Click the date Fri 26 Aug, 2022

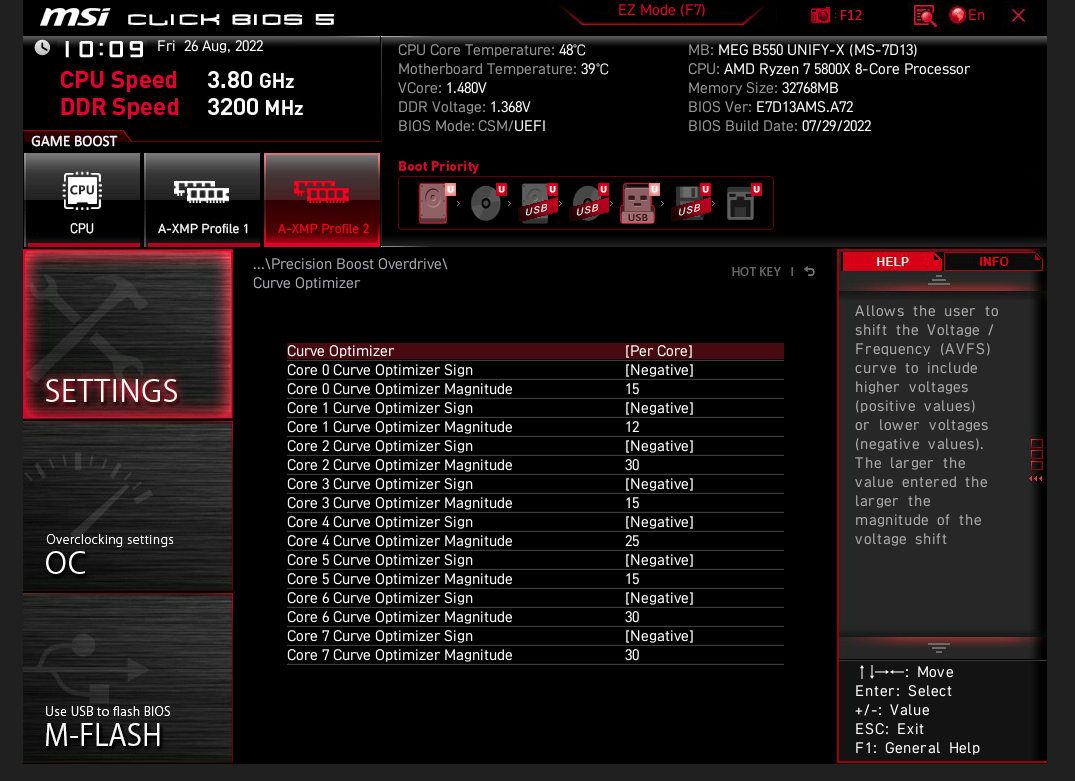point(210,46)
